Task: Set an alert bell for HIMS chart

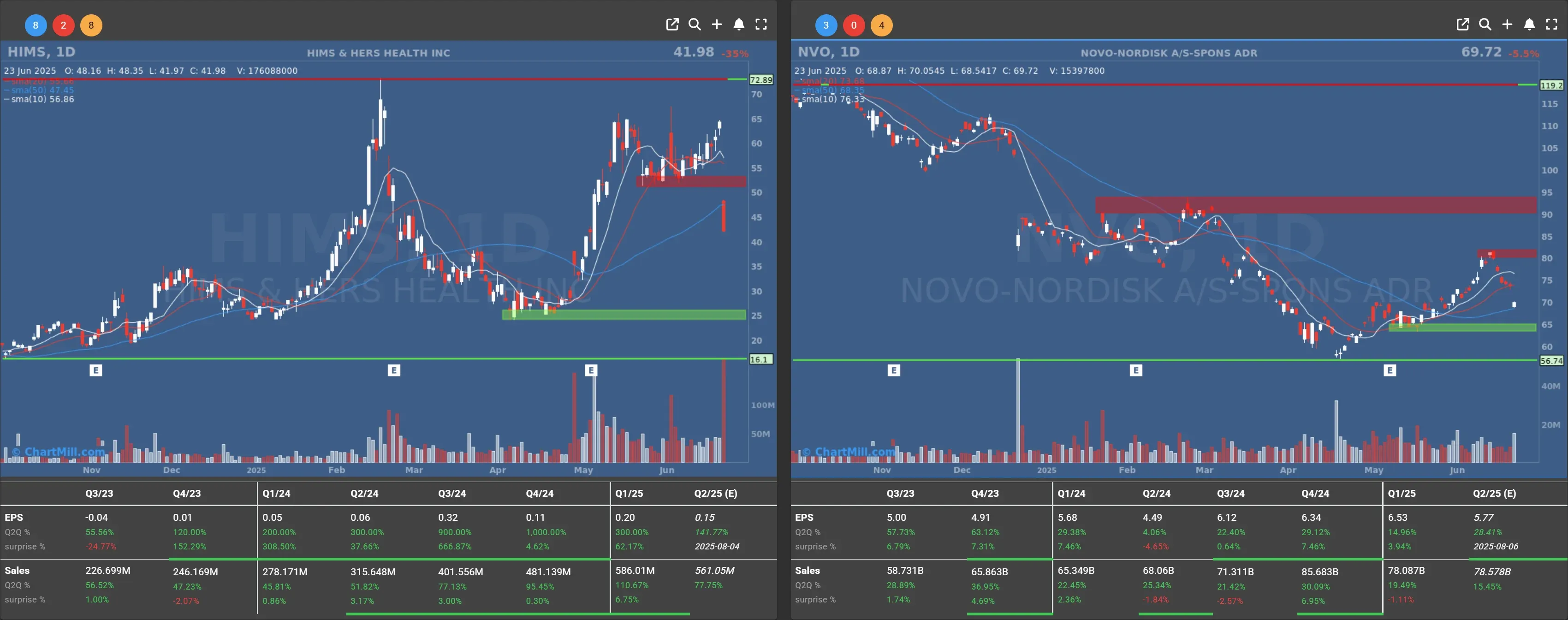Action: click(x=739, y=24)
